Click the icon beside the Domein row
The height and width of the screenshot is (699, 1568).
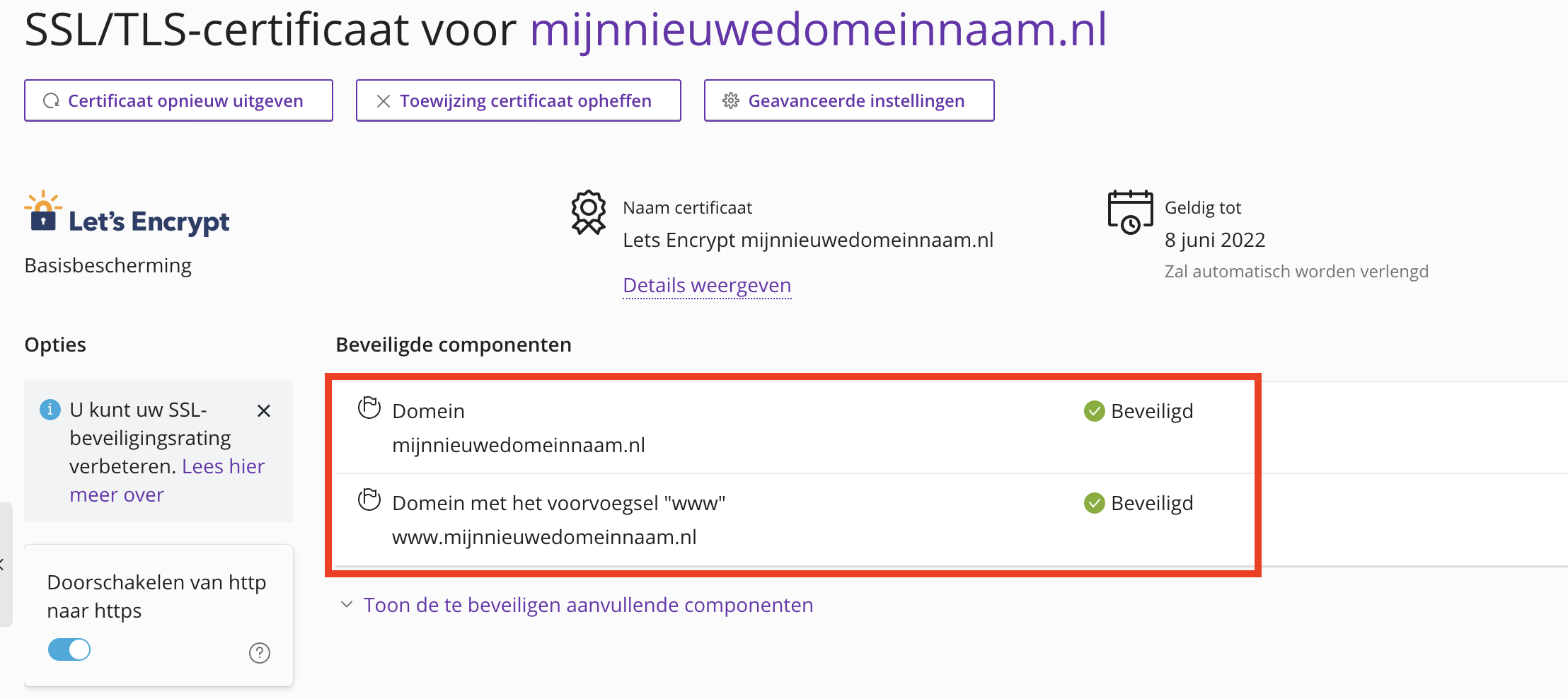coord(369,408)
